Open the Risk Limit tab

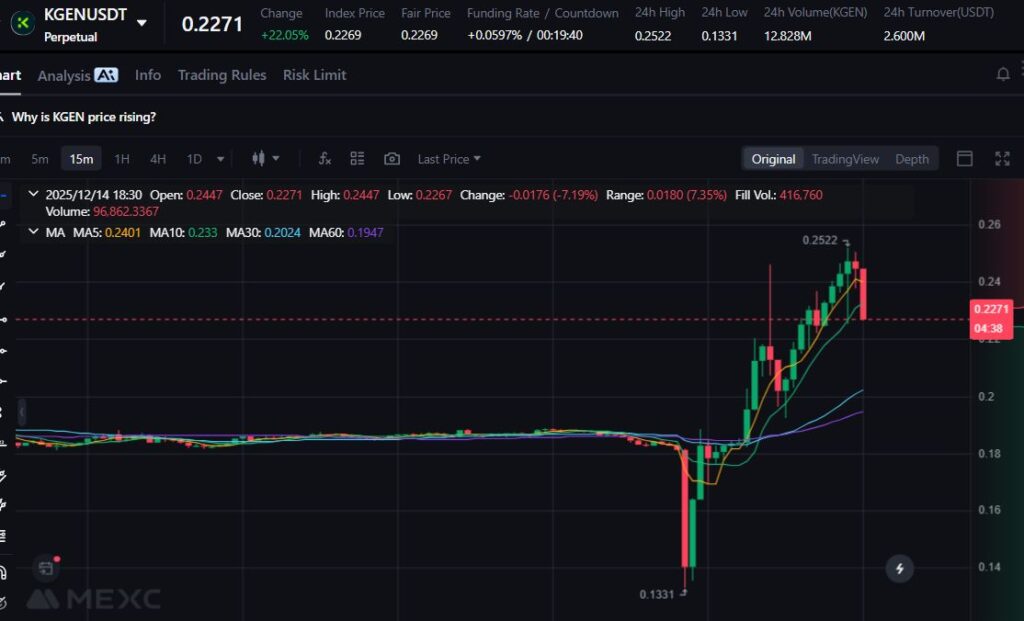tap(314, 75)
